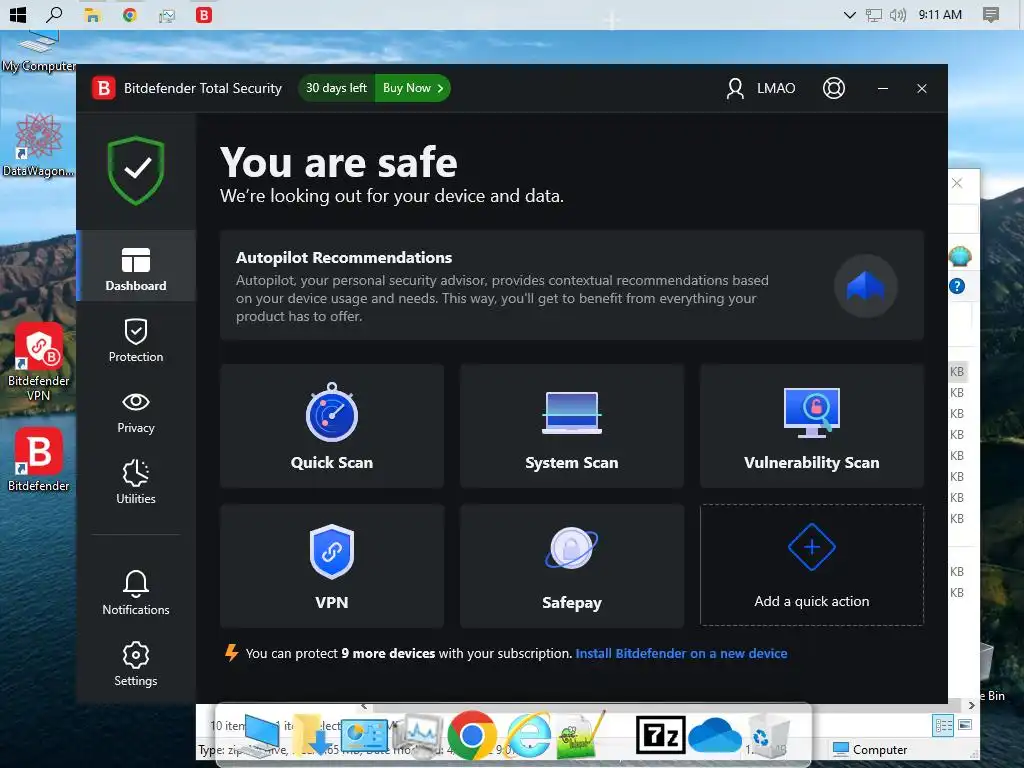Open the VPN quick action tile
The height and width of the screenshot is (768, 1024).
[x=332, y=566]
